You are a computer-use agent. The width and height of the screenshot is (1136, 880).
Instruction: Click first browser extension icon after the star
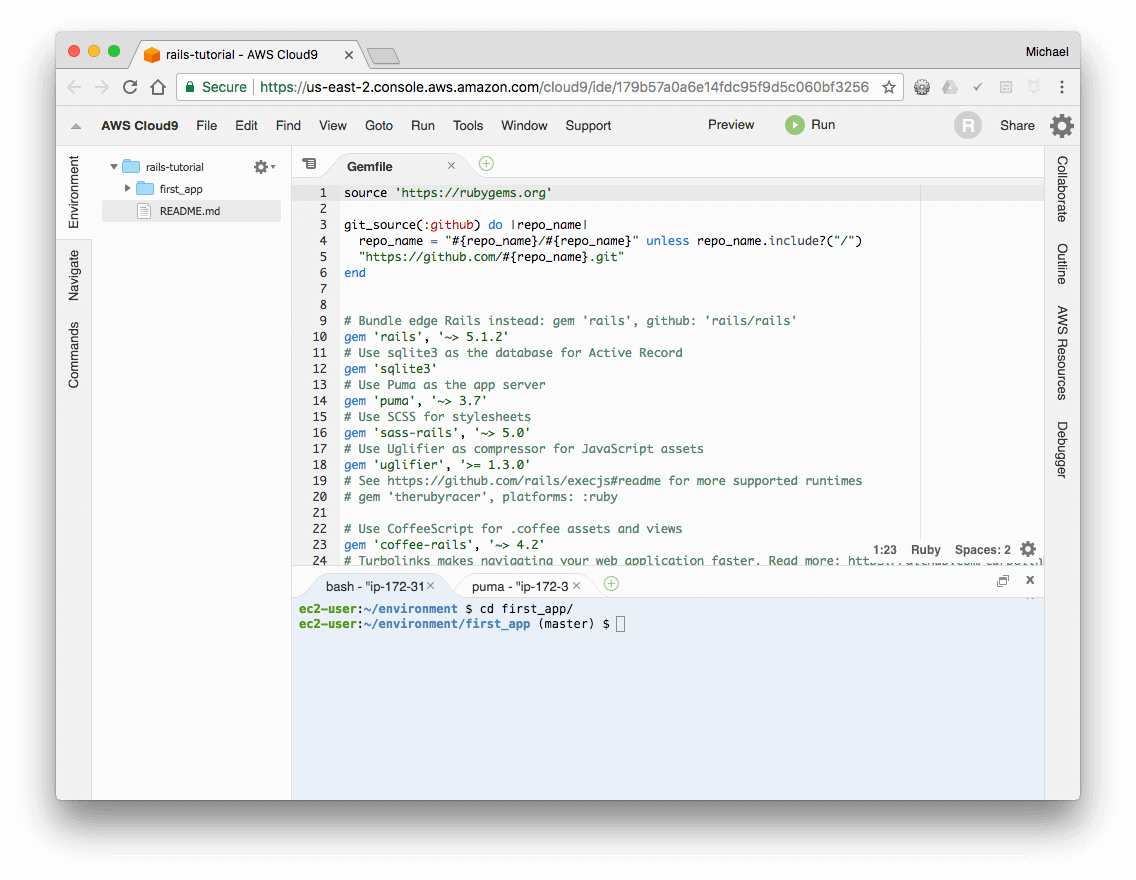(922, 87)
